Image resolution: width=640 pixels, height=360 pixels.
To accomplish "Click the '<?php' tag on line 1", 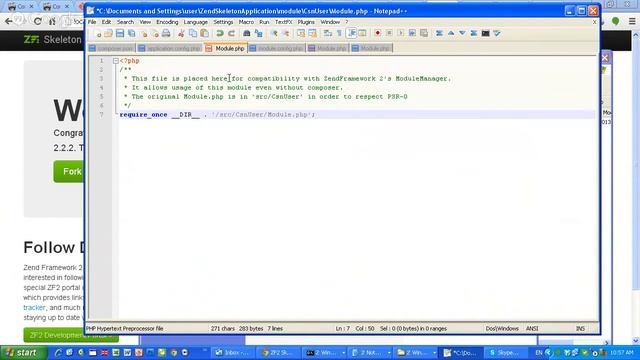I will point(129,61).
